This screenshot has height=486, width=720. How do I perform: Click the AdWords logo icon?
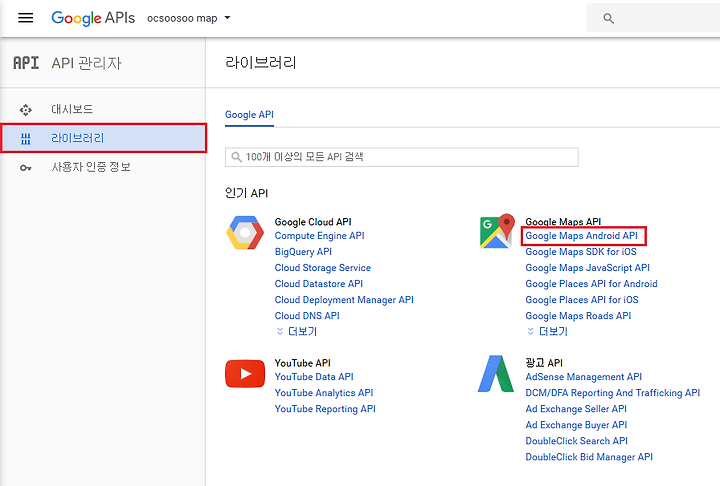(496, 373)
